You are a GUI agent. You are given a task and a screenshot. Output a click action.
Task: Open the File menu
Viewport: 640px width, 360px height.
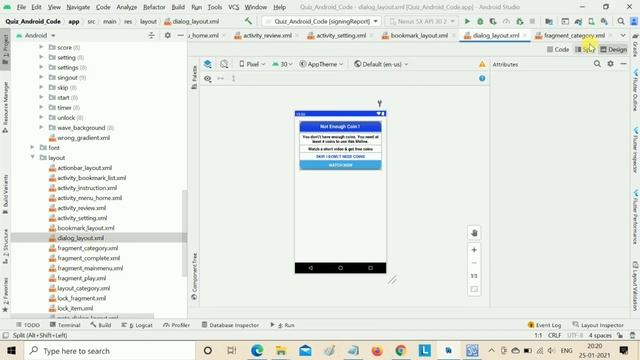tap(21, 7)
